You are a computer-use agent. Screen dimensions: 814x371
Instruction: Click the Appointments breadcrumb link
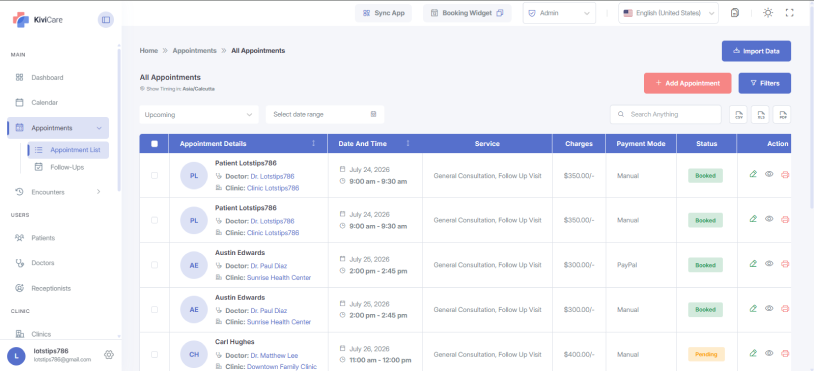[195, 50]
